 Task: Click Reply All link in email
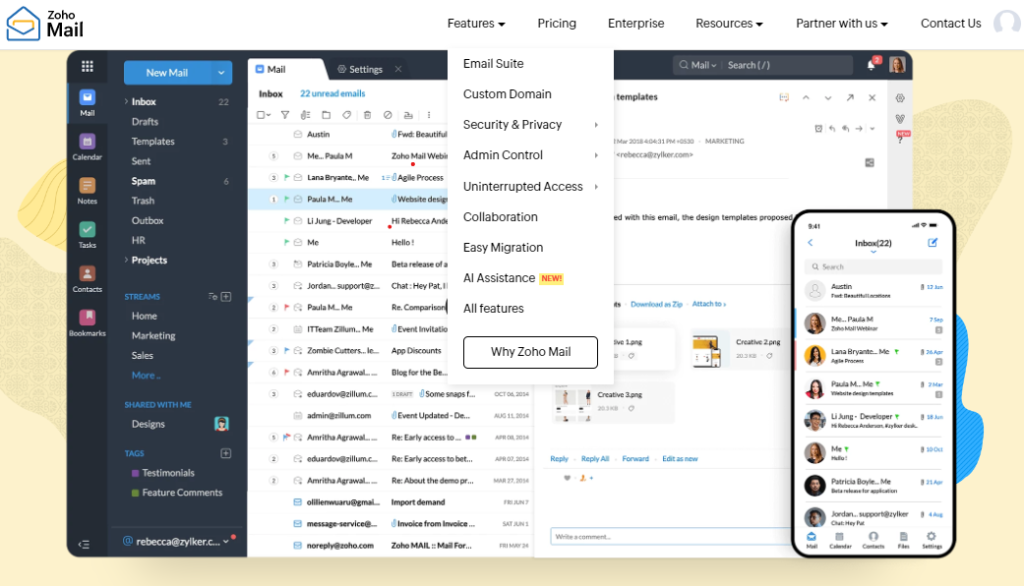pos(595,459)
